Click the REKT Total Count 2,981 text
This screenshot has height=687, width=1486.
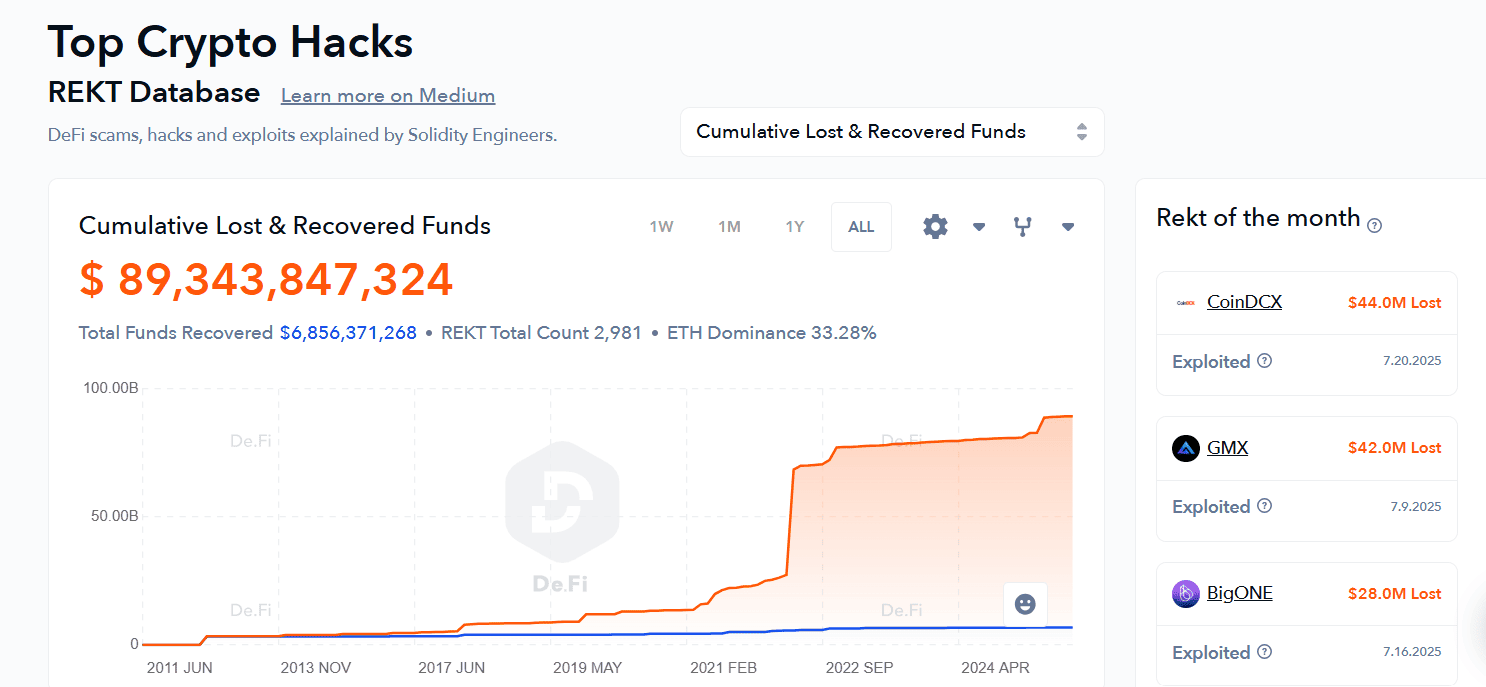pos(541,333)
